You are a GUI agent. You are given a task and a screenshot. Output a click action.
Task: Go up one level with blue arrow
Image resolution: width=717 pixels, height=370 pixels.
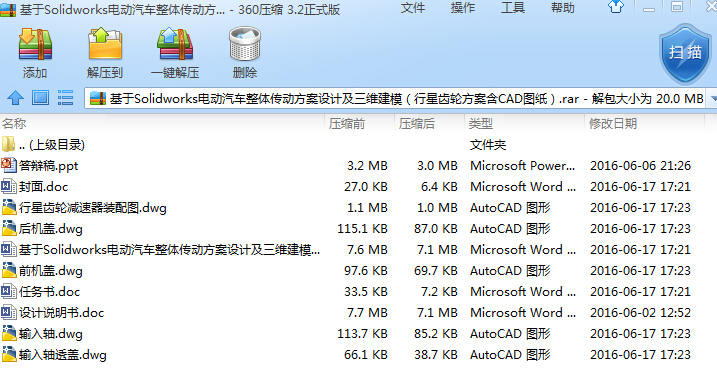click(16, 97)
